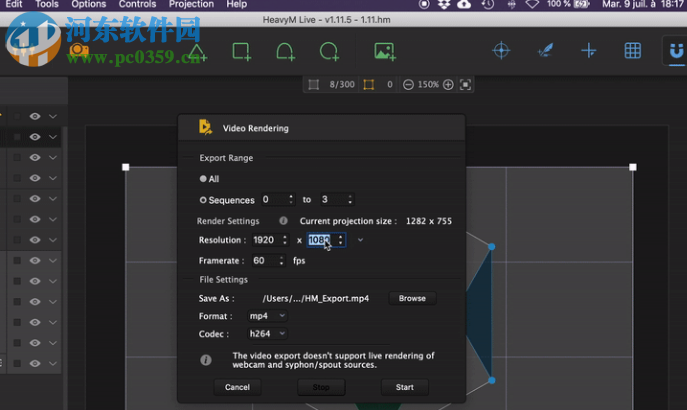
Task: Add a square shape from the toolbar
Action: click(x=241, y=51)
